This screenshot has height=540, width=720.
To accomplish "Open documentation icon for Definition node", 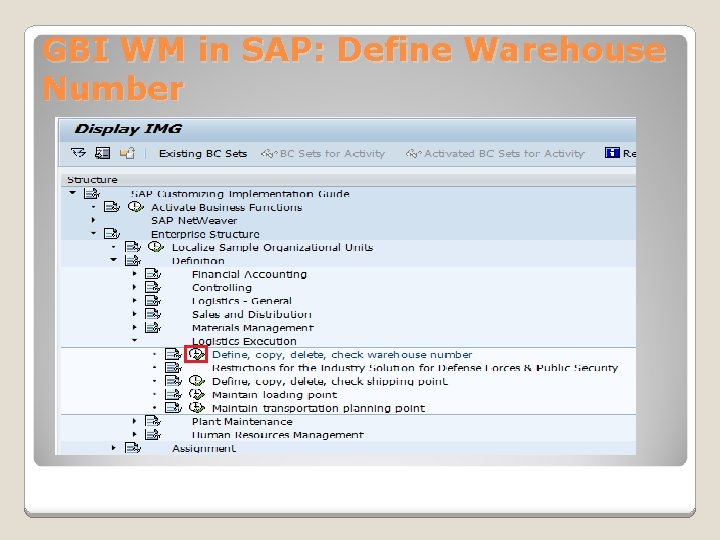I will pyautogui.click(x=133, y=260).
